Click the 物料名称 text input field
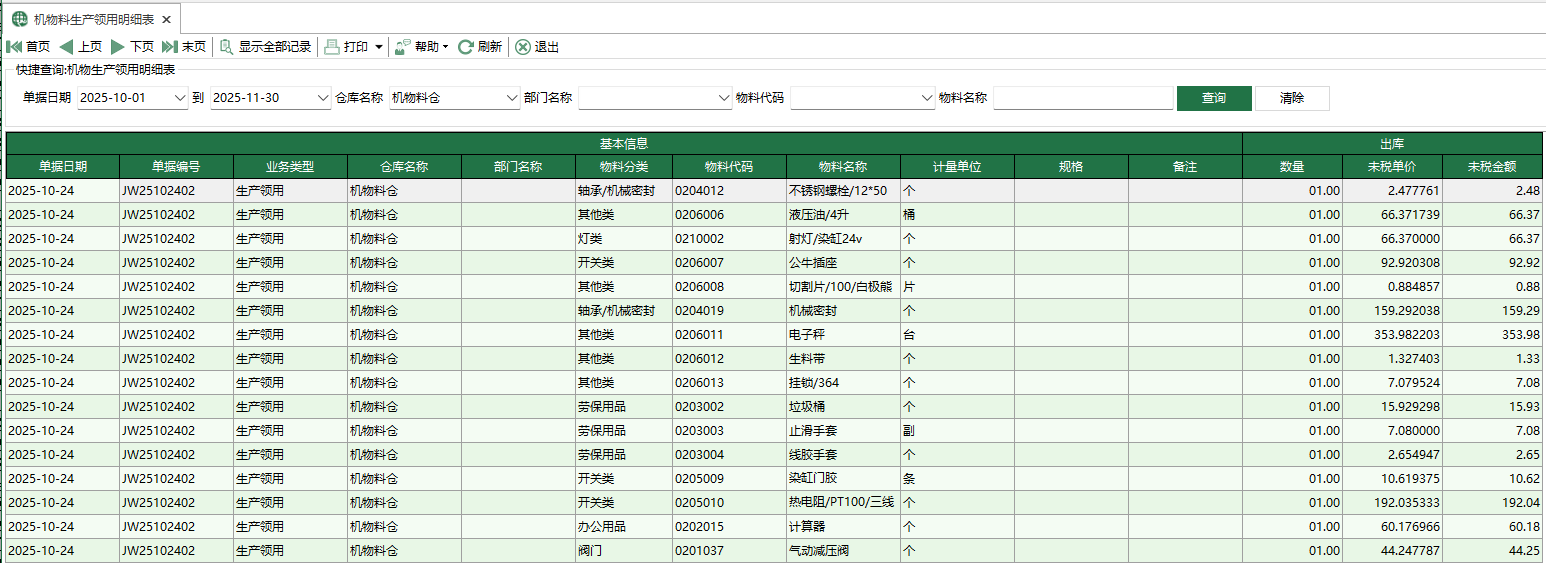 coord(1083,98)
